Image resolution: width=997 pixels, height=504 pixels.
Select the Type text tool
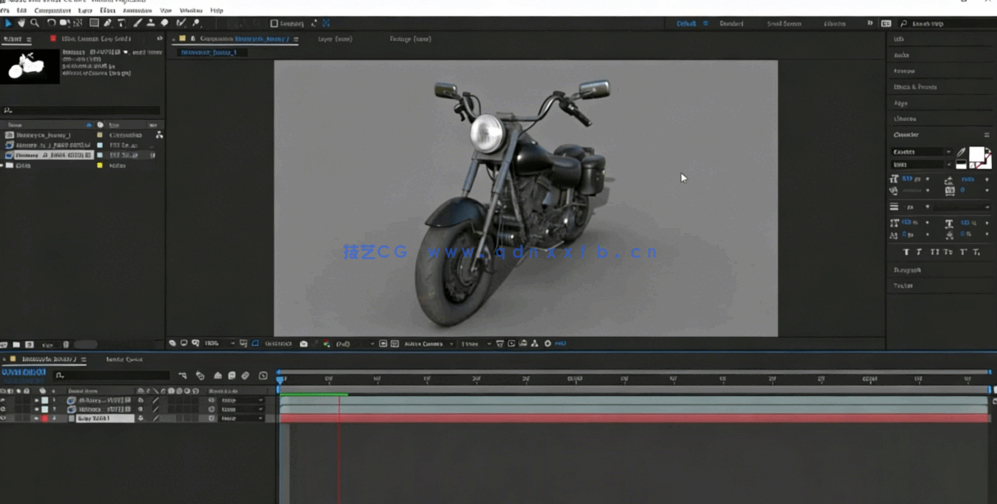[122, 23]
